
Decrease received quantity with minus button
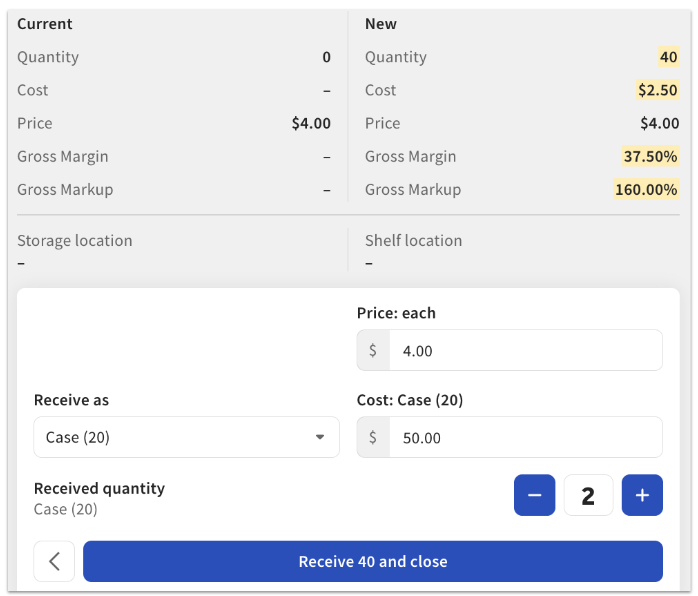click(x=534, y=495)
